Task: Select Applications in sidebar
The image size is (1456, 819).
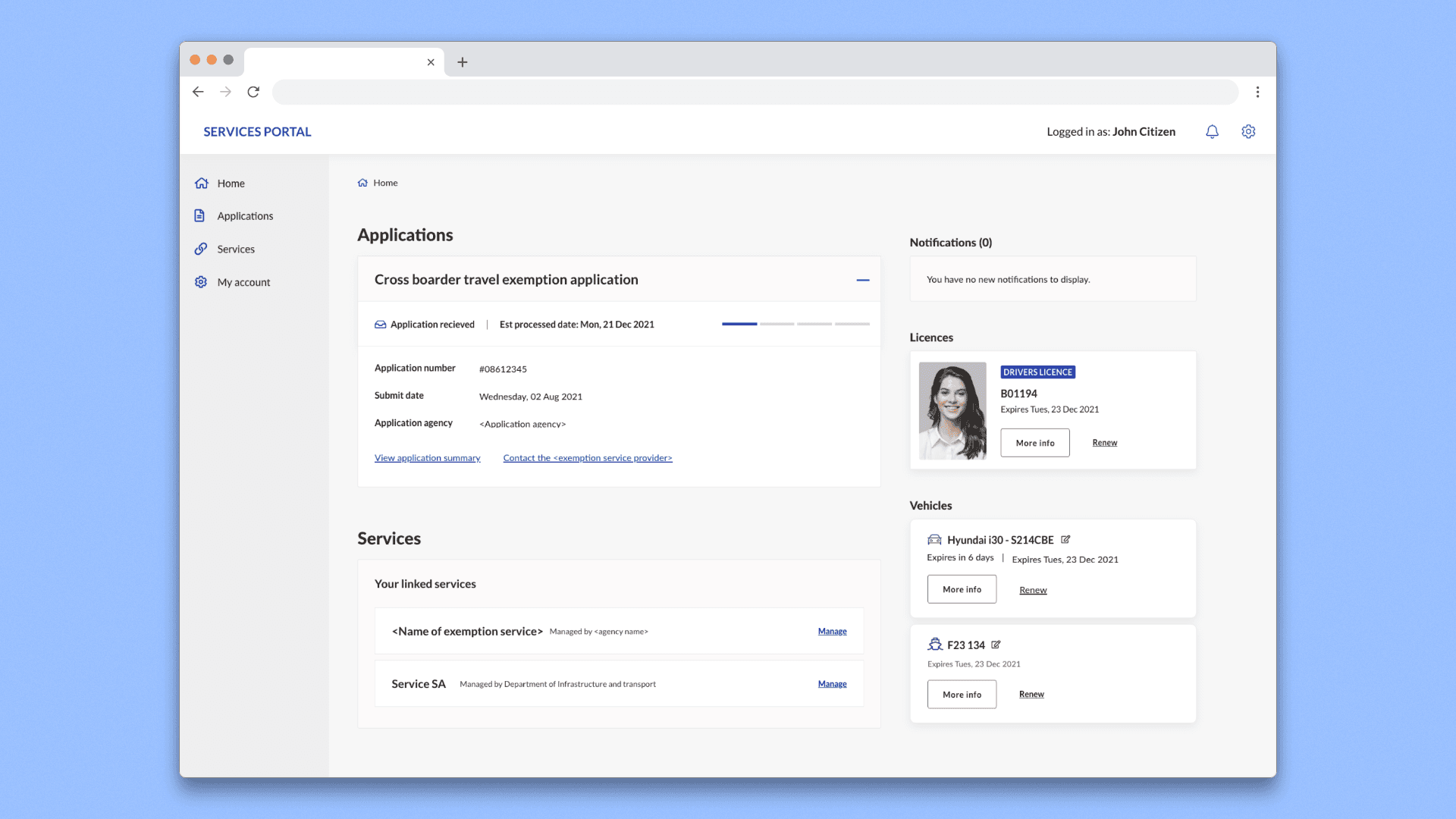Action: (244, 216)
